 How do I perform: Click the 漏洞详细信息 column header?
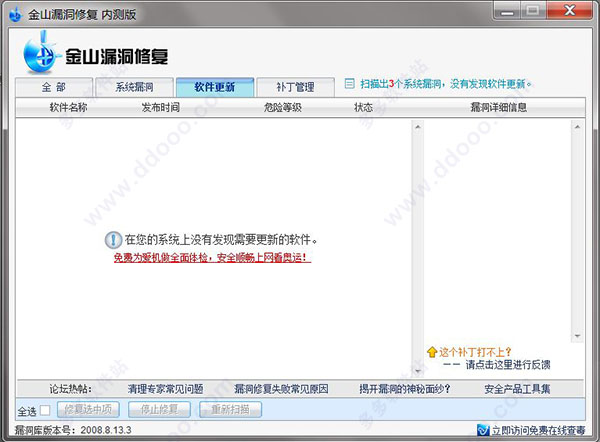pos(498,107)
